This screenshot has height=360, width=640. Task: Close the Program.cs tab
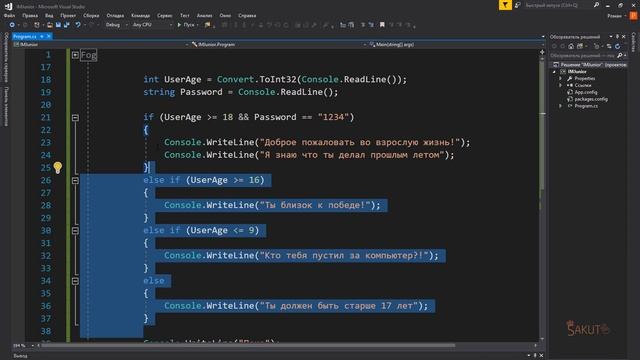tap(49, 36)
